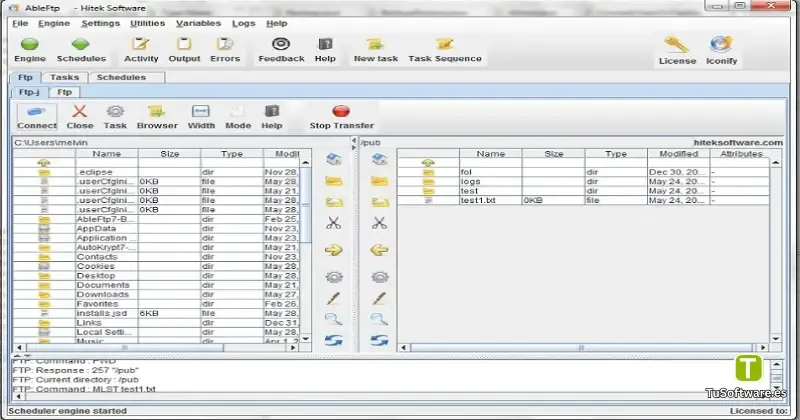Open the File menu

coord(20,23)
